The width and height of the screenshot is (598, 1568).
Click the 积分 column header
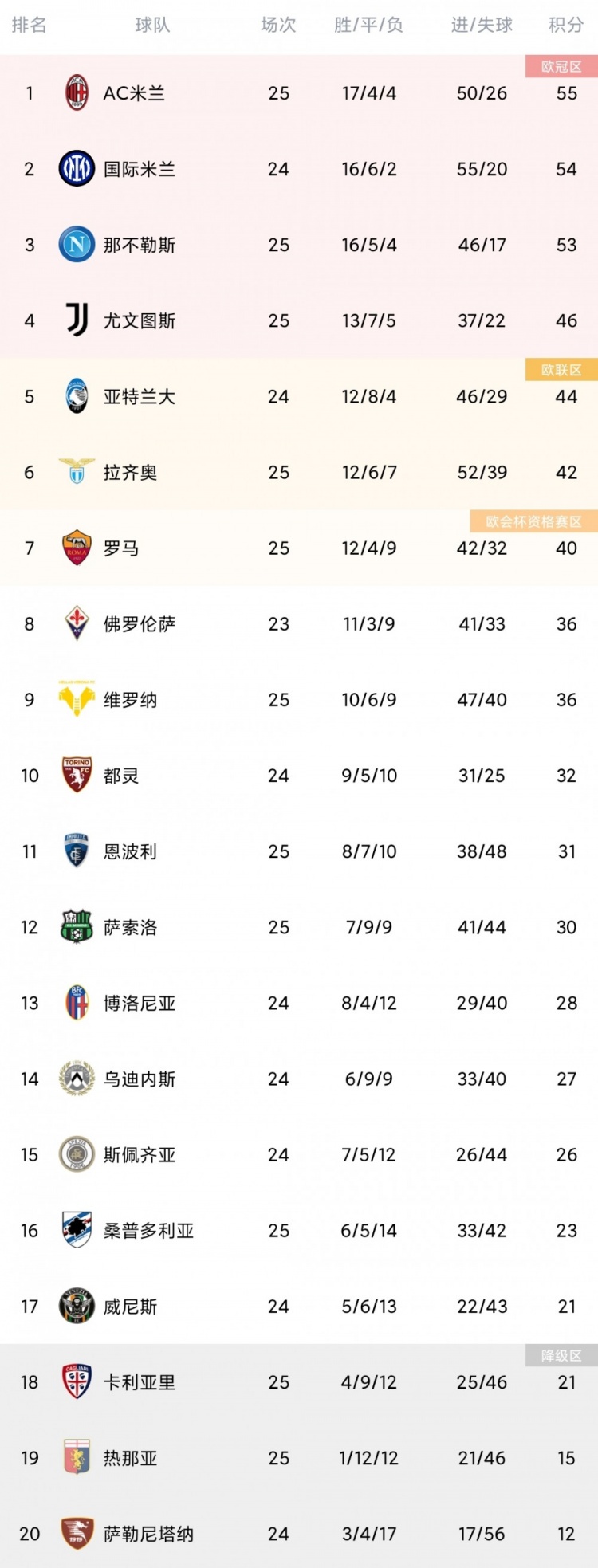click(x=566, y=26)
